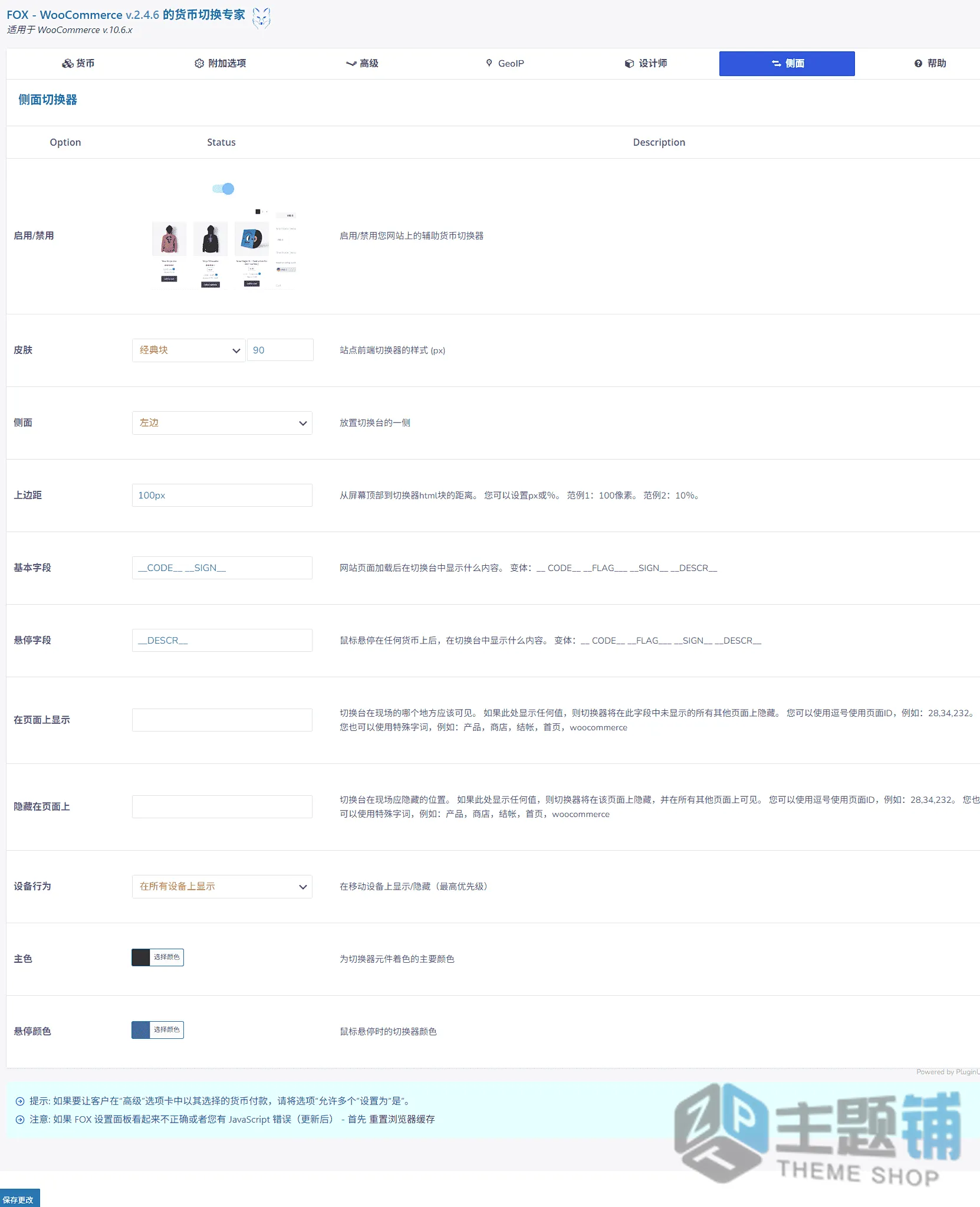The height and width of the screenshot is (1207, 980).
Task: Click the arrow icon beside the 提示 notice
Action: [20, 1101]
